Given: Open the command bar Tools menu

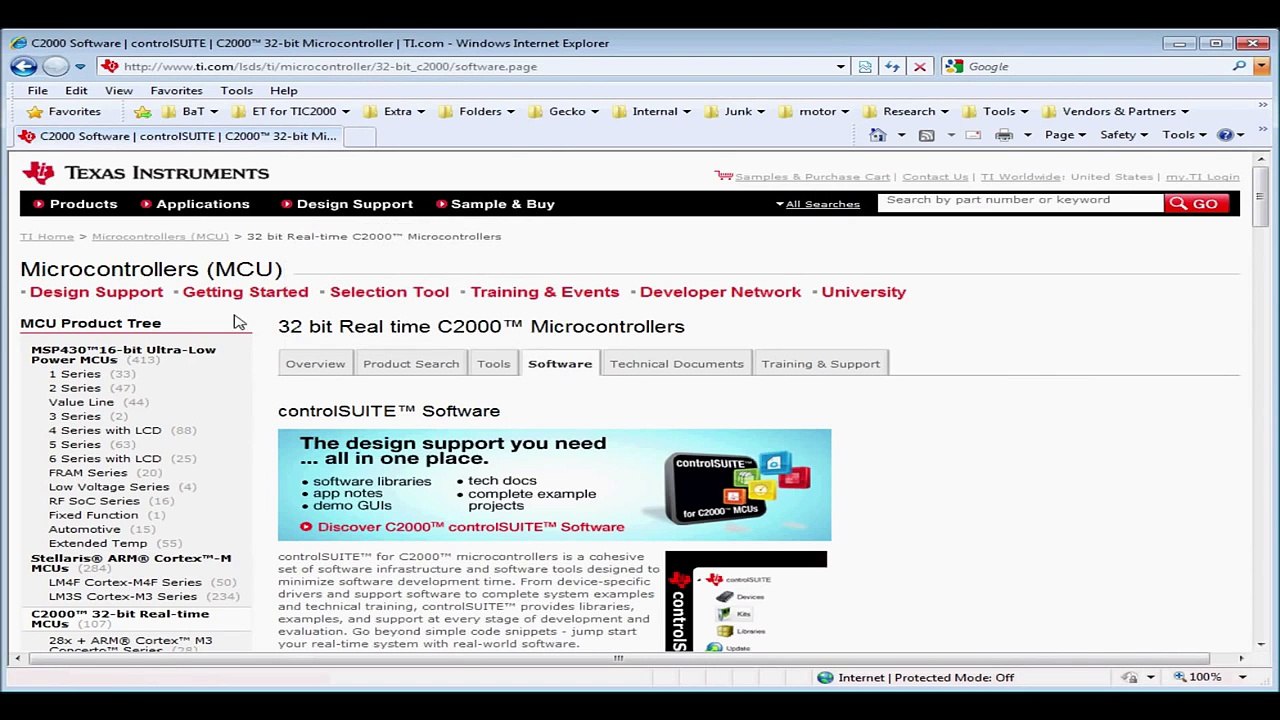Looking at the screenshot, I should [x=1184, y=135].
